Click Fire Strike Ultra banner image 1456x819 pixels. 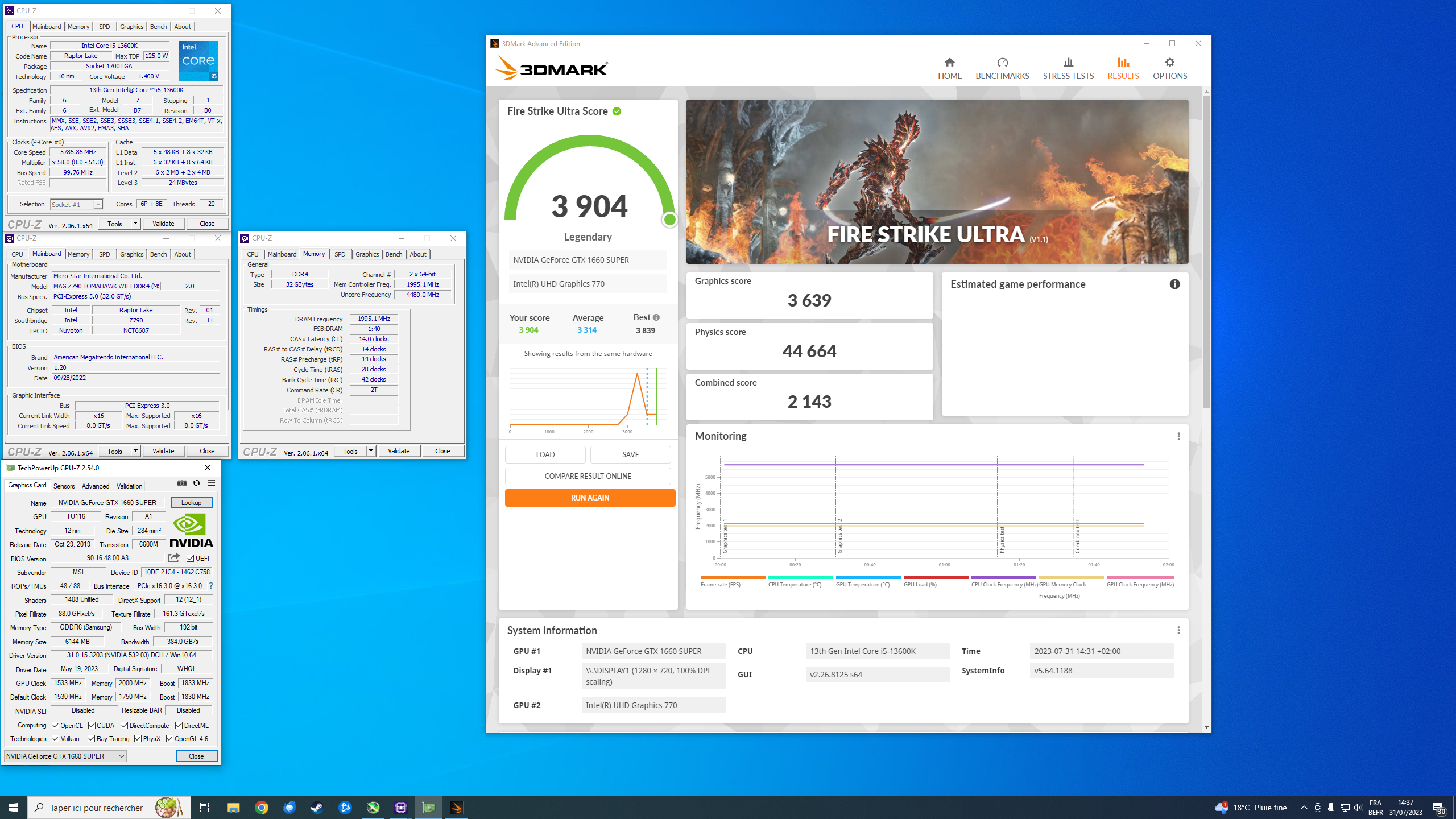click(937, 181)
